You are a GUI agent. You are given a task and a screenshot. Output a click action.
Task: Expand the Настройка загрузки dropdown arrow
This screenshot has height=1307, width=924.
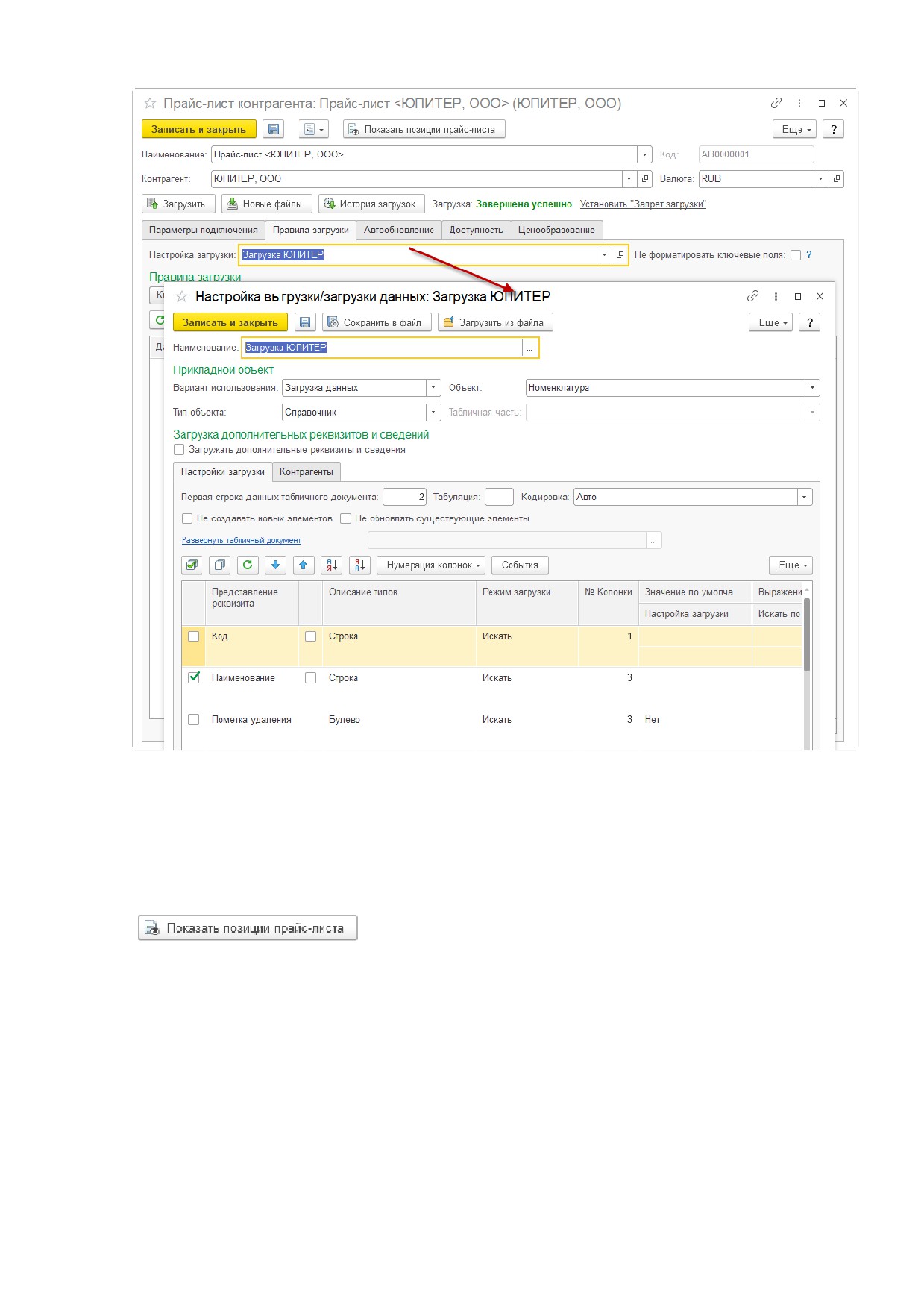tap(604, 255)
